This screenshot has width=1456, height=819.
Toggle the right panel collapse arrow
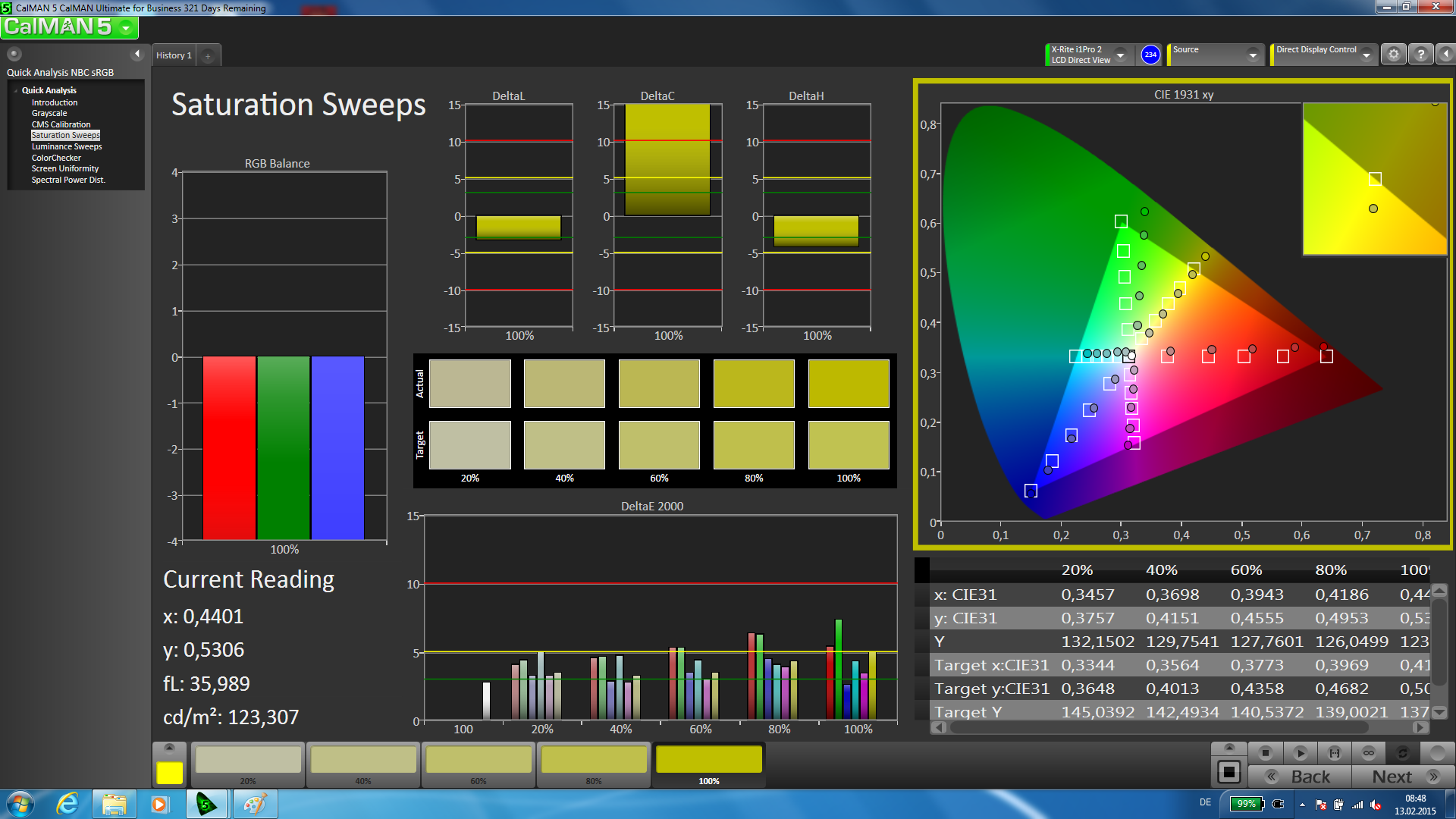point(1446,55)
